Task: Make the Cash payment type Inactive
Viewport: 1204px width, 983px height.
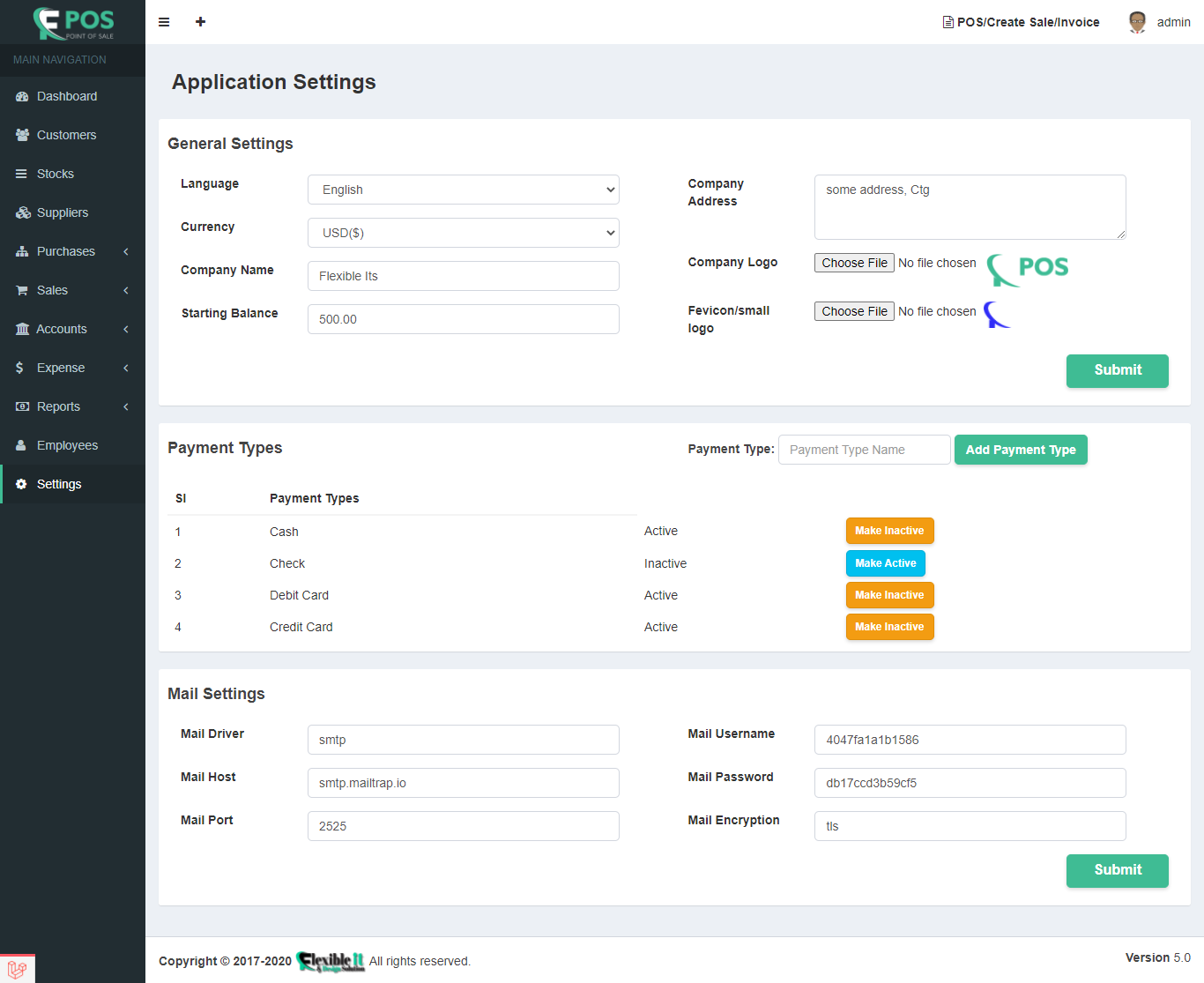Action: coord(889,530)
